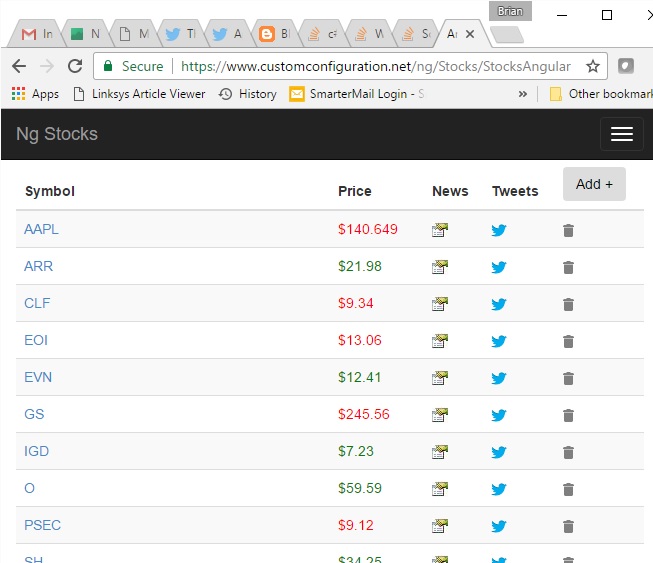Switch to the Blogger browser tab
This screenshot has width=653, height=563.
point(274,34)
